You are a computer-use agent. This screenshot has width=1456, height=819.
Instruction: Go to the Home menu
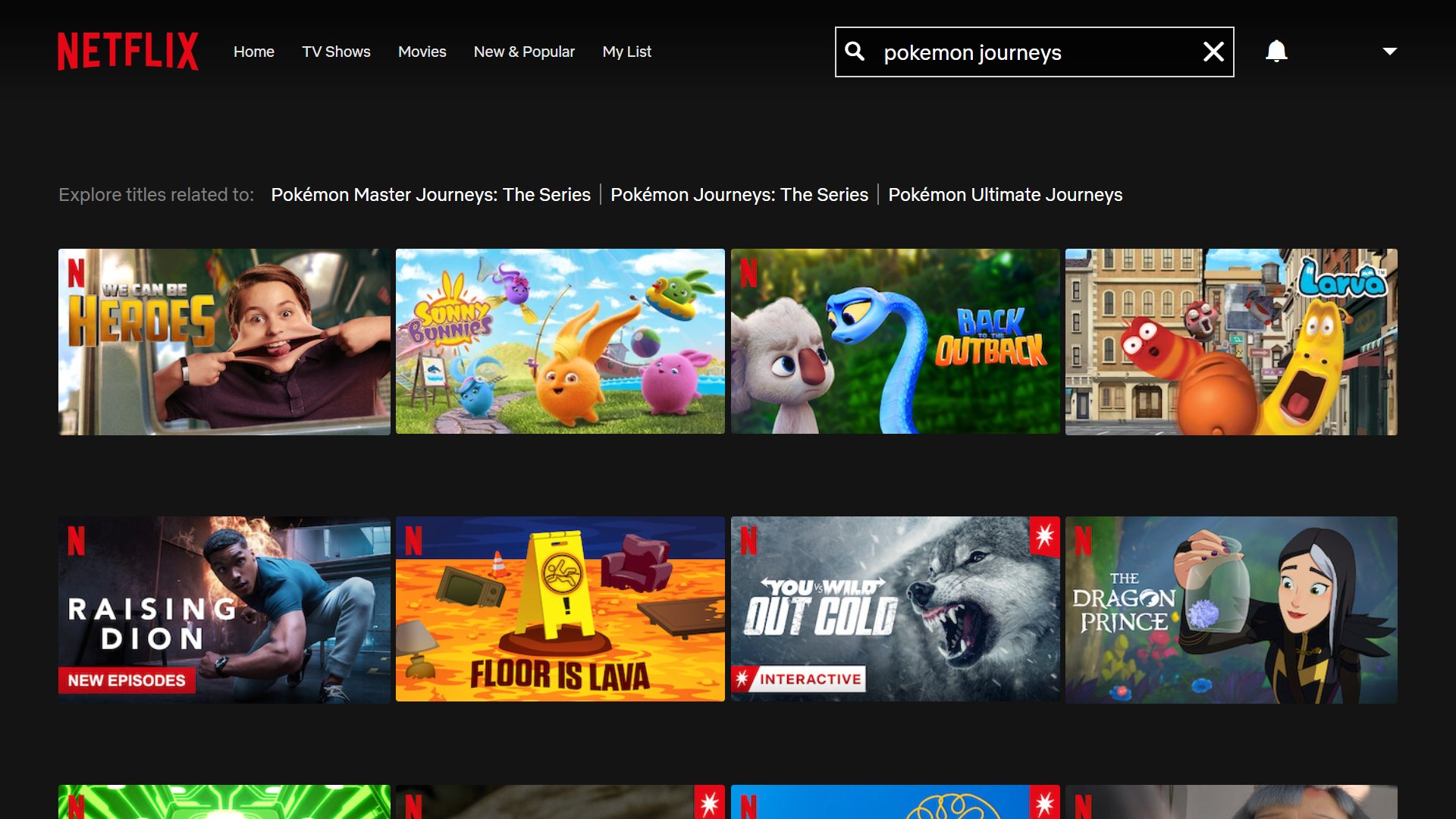pyautogui.click(x=254, y=52)
